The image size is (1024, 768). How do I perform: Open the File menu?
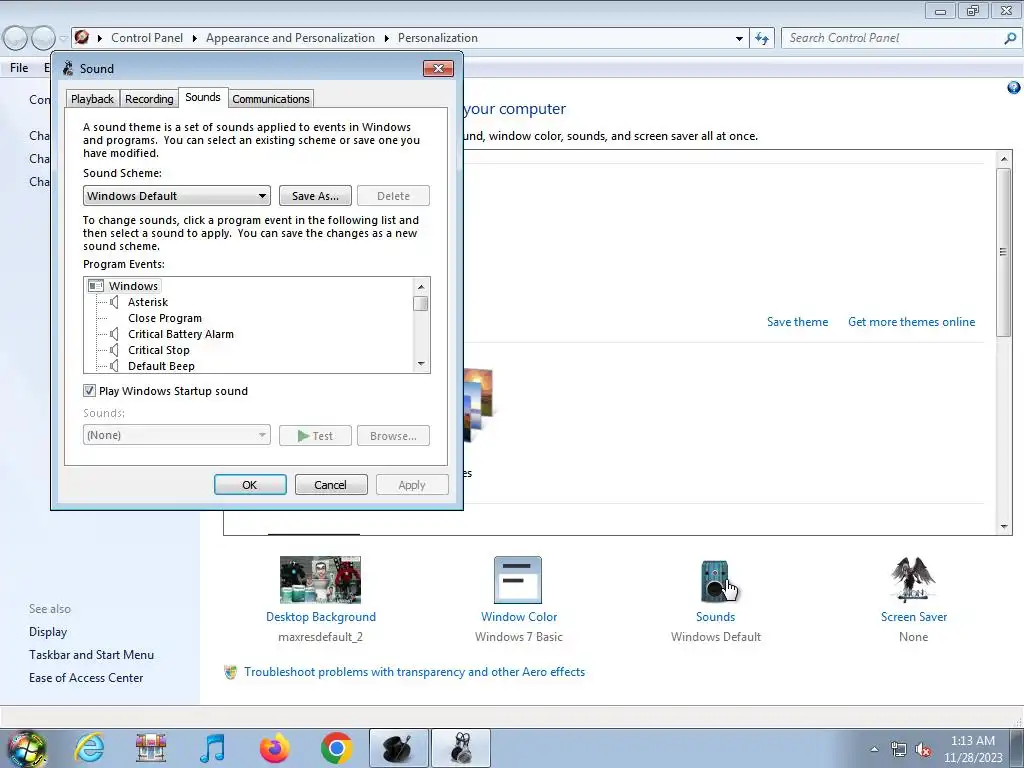19,67
